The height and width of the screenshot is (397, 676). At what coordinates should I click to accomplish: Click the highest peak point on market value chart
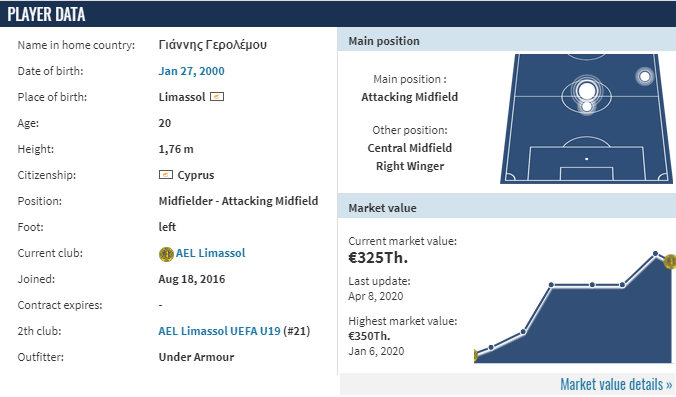[655, 253]
